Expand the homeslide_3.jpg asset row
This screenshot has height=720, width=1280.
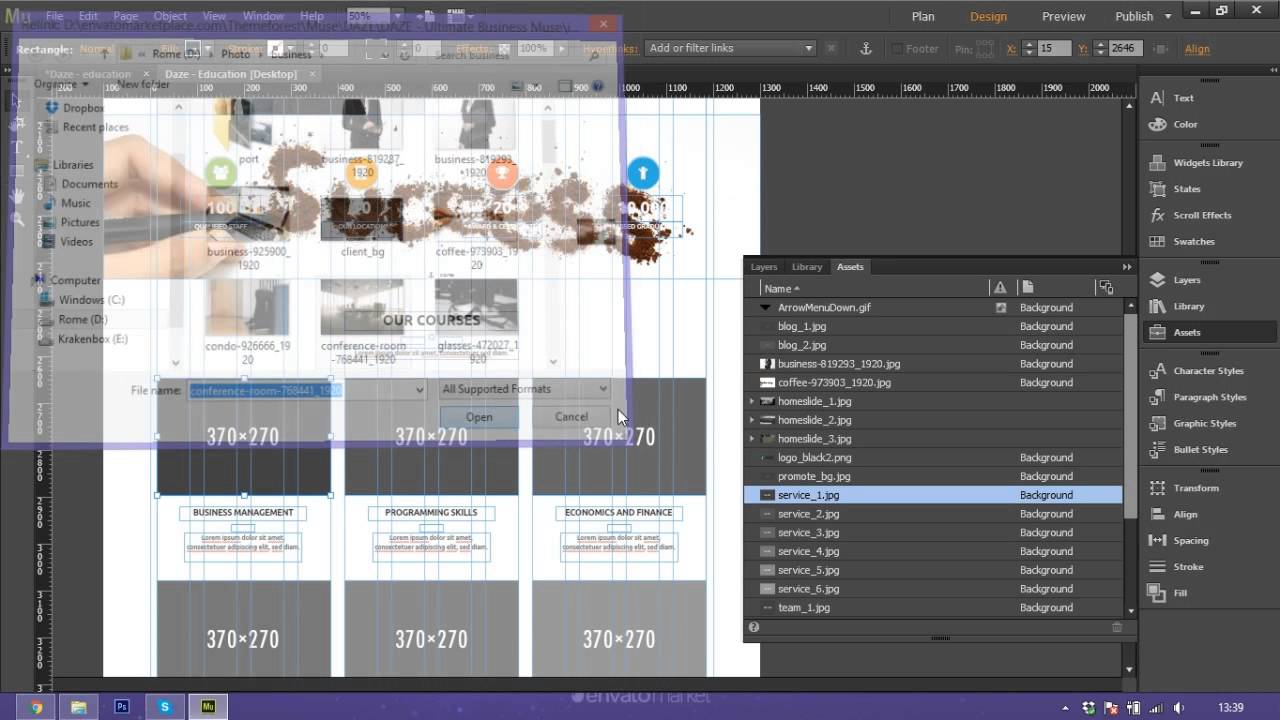click(x=752, y=439)
